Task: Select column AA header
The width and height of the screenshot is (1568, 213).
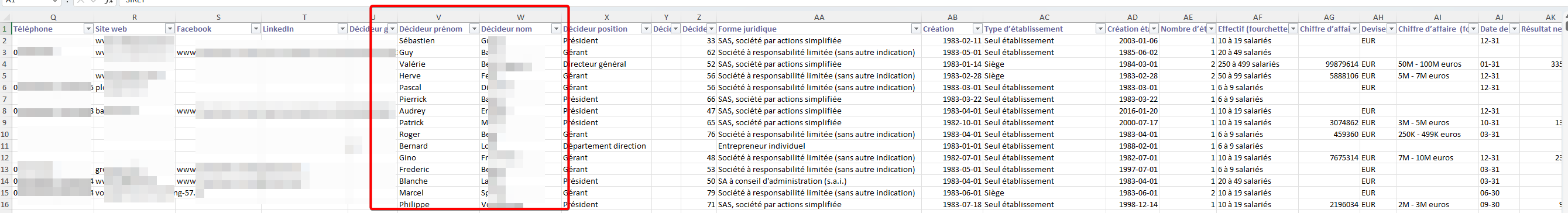Action: pos(819,18)
